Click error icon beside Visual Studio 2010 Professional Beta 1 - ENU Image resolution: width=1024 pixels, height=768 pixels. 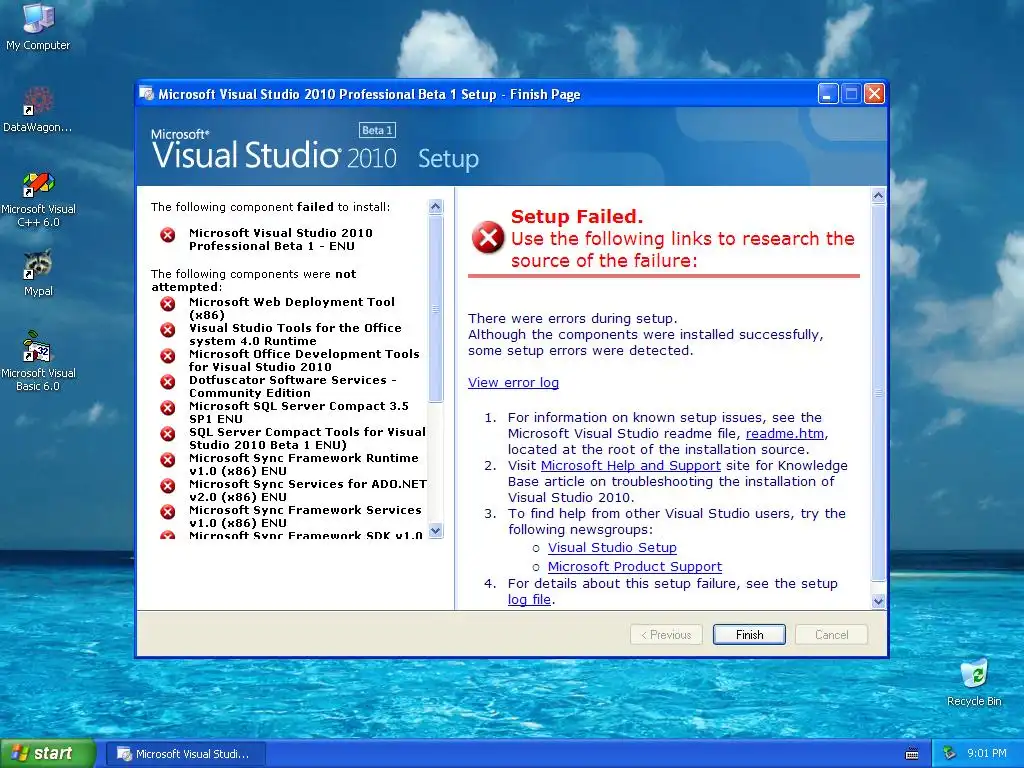coord(168,234)
